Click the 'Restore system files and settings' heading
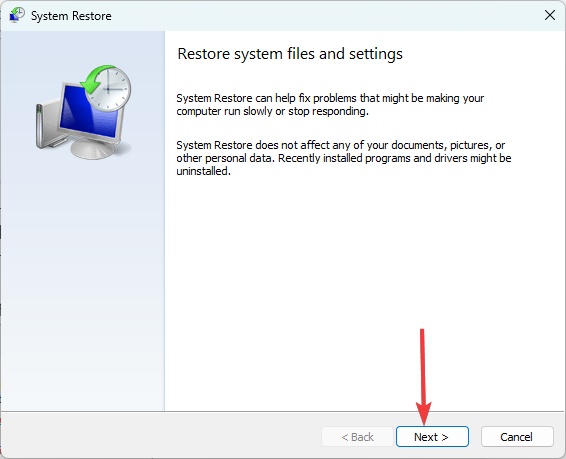The image size is (566, 459). coord(290,54)
